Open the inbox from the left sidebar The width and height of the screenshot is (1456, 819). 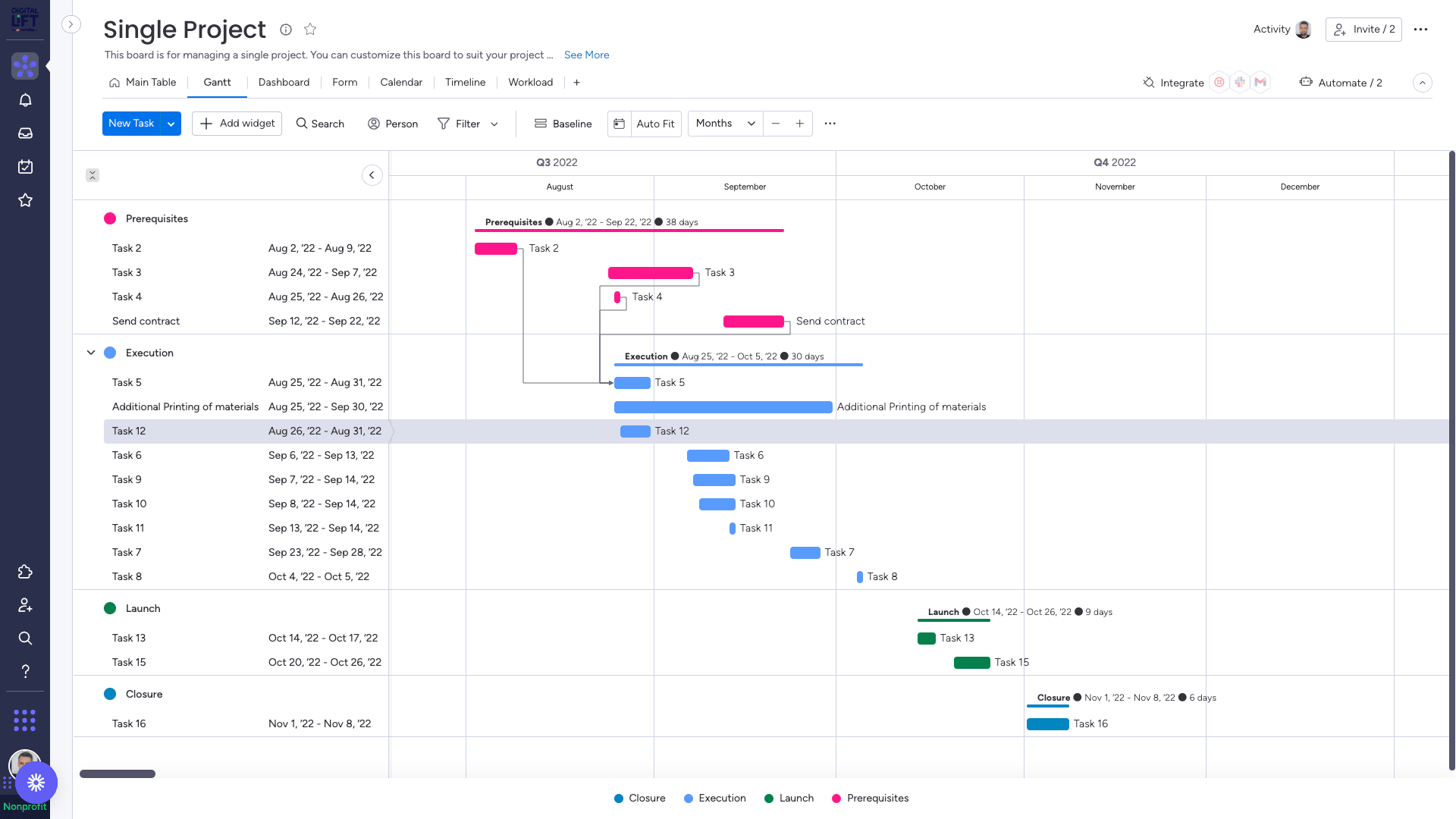click(25, 133)
